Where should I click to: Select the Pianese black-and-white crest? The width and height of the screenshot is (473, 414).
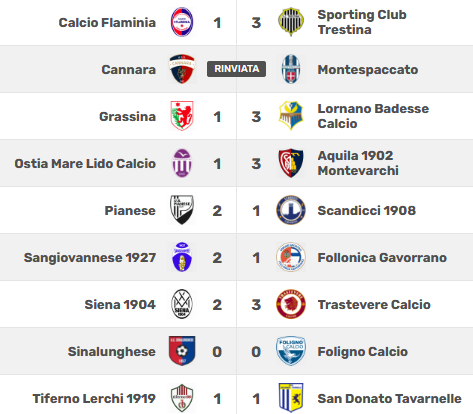[x=182, y=210]
